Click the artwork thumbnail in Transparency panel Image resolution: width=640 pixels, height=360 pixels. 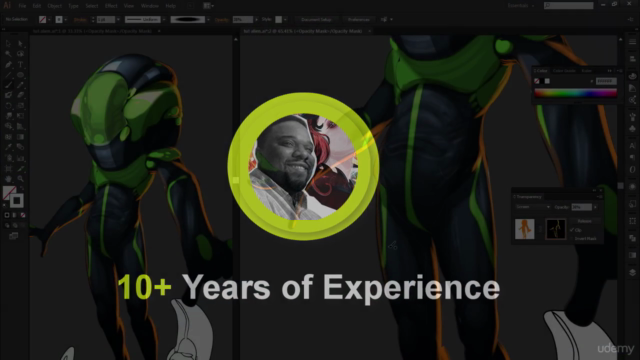[x=524, y=229]
